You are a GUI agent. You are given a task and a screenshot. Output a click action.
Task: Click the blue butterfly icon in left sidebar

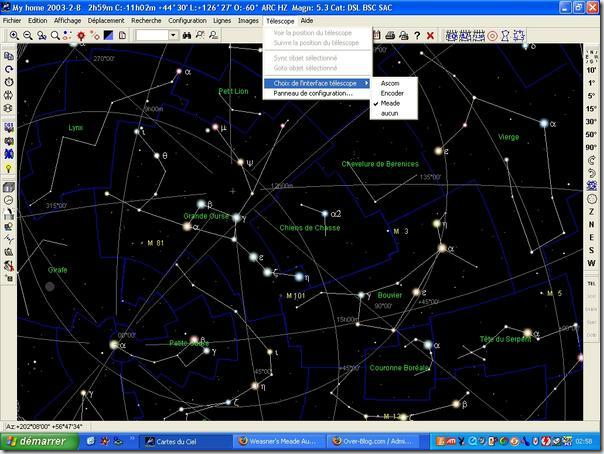pyautogui.click(x=8, y=154)
